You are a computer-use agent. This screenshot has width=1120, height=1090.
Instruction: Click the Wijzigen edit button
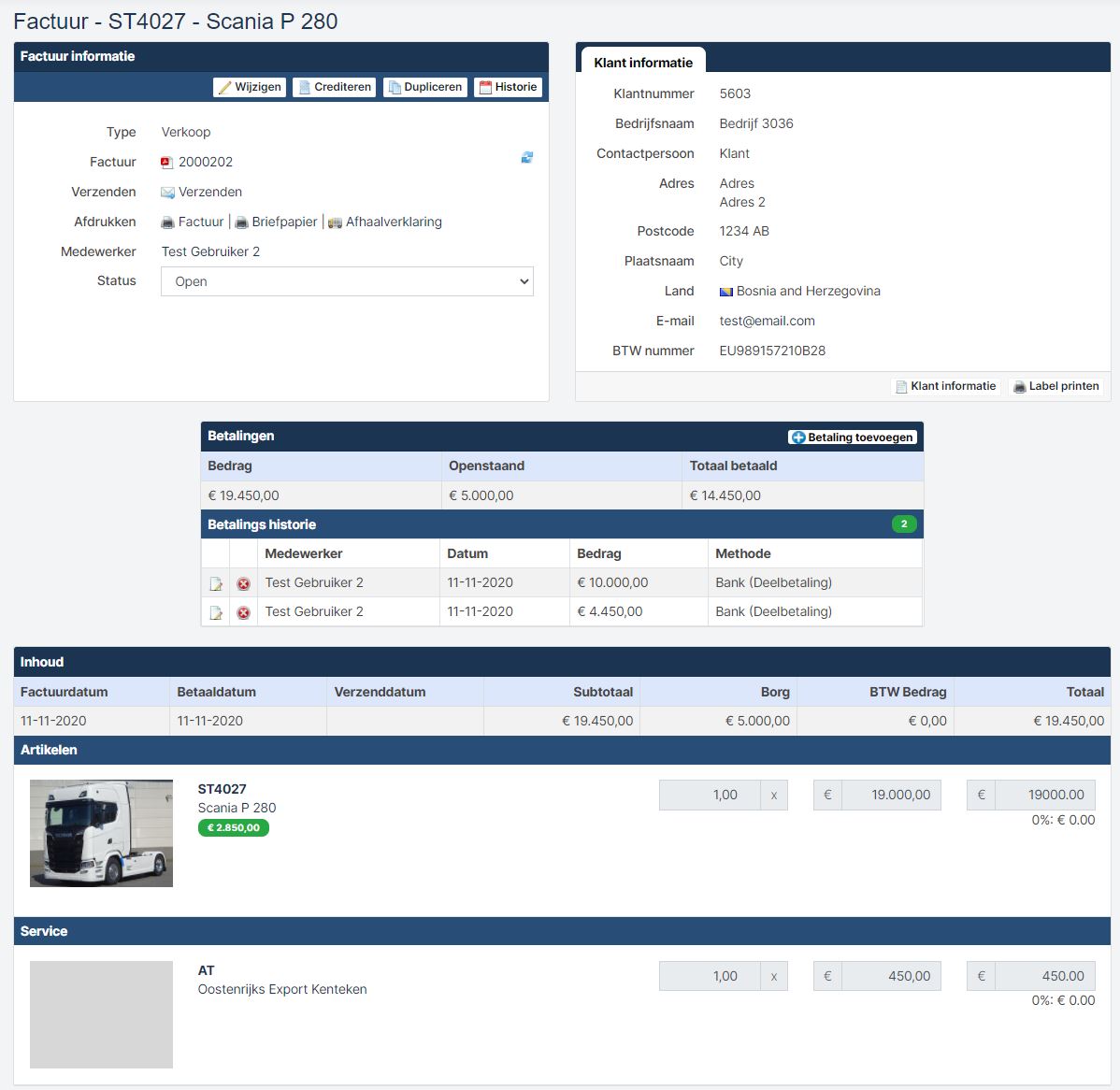(x=250, y=87)
